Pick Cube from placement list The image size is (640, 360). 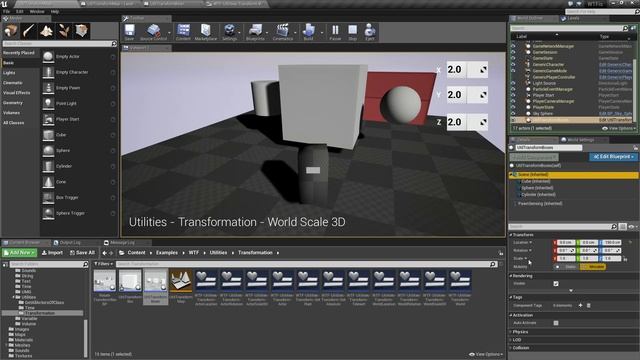(x=79, y=135)
